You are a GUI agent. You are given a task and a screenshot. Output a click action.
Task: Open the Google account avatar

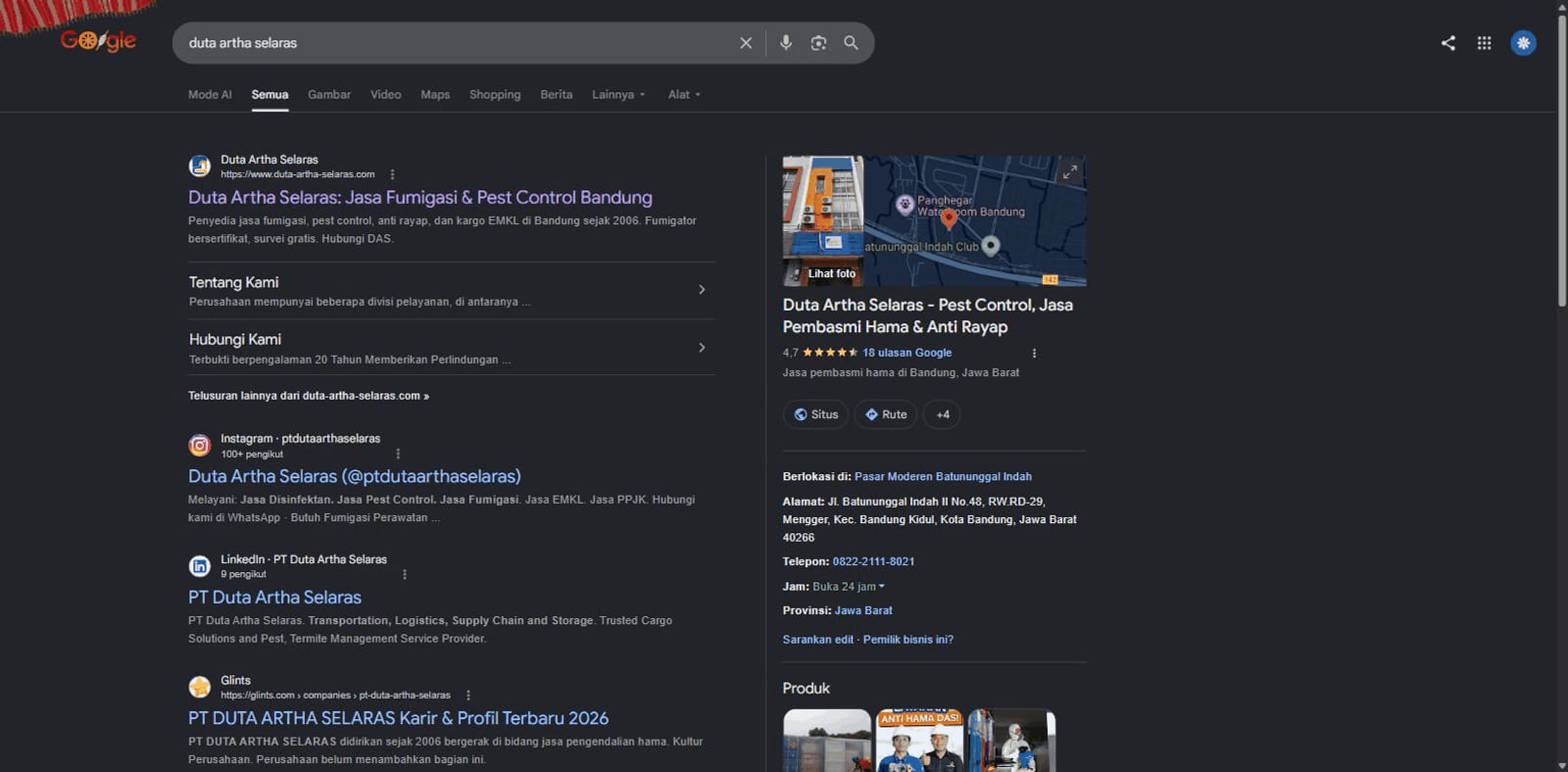[x=1523, y=43]
